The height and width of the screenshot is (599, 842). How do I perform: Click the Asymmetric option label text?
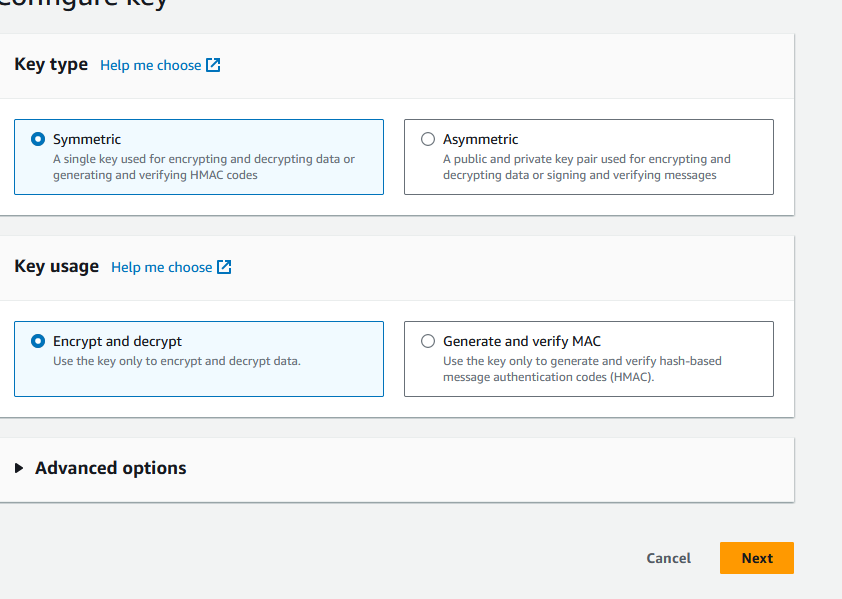[480, 139]
